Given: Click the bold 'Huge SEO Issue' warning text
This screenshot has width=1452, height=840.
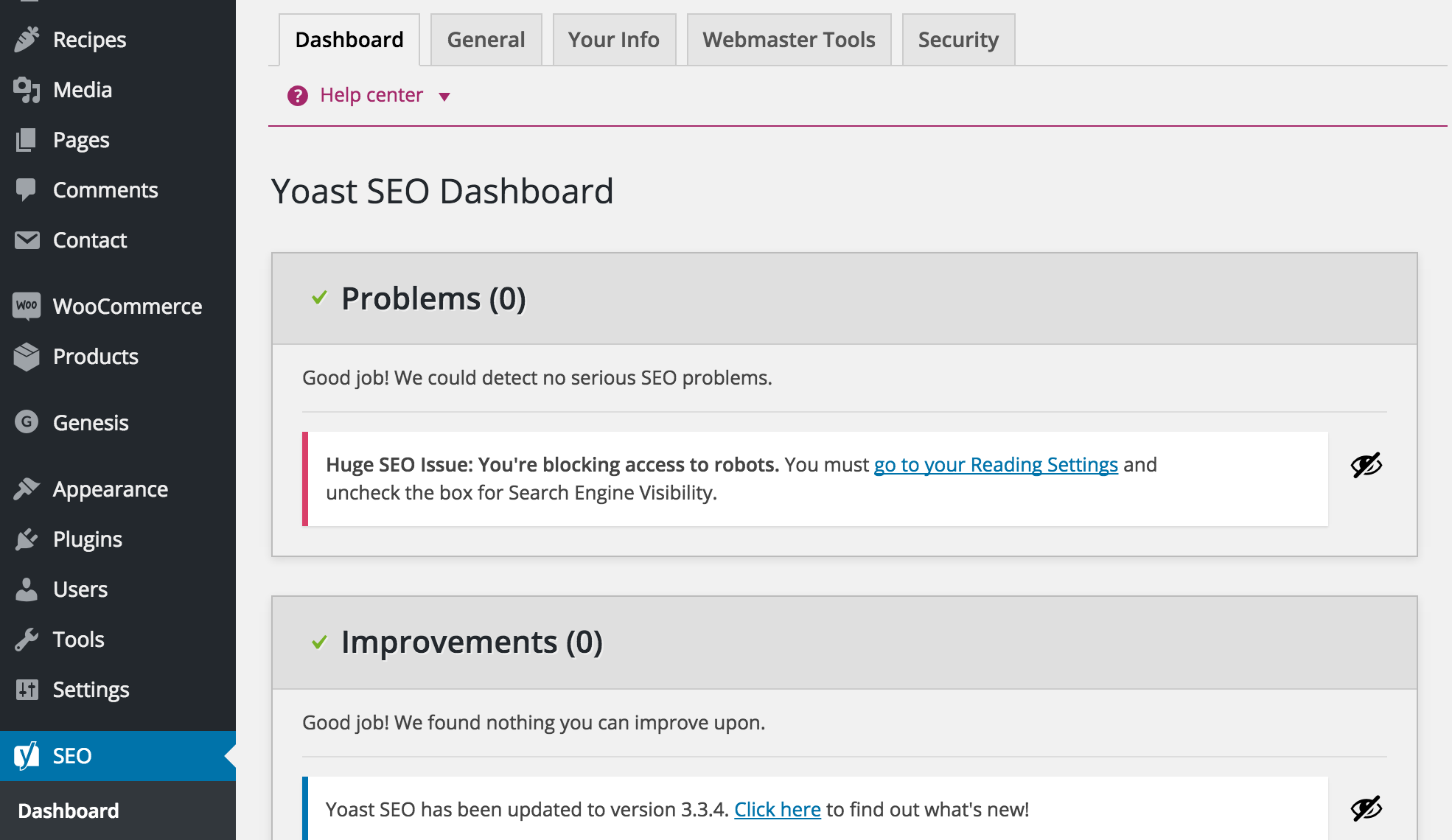Looking at the screenshot, I should (x=553, y=465).
